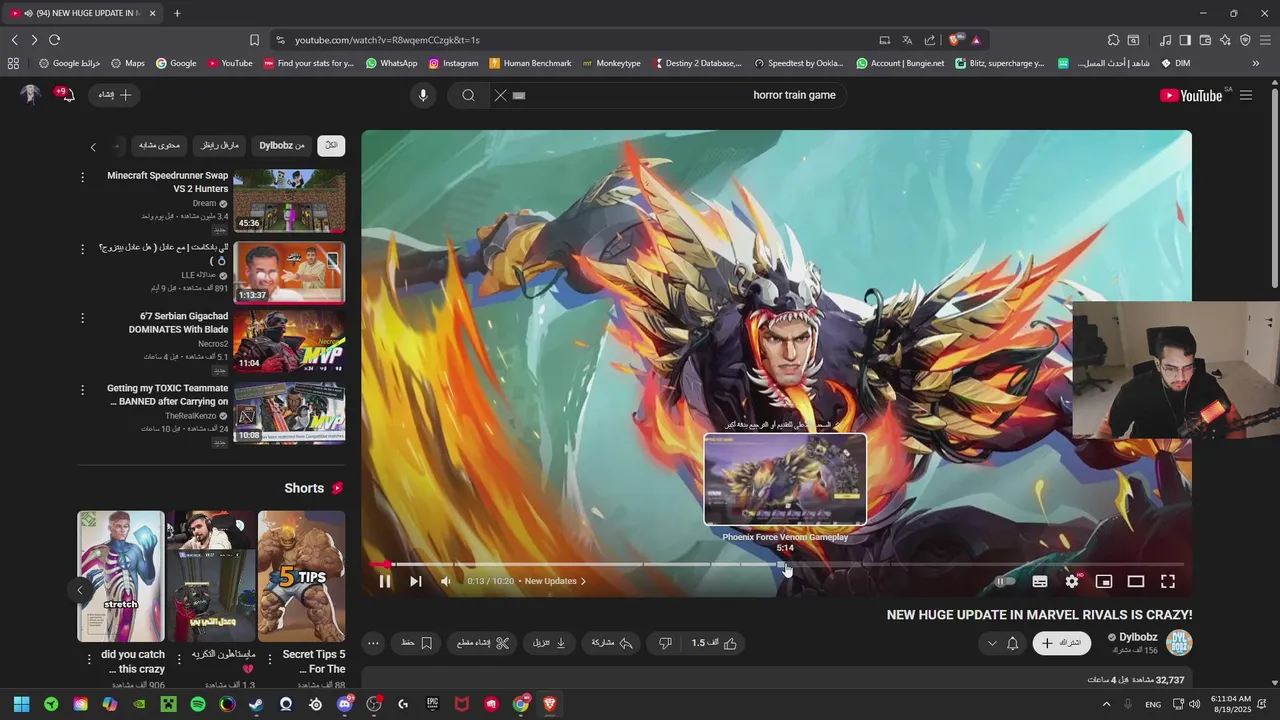Show more filter chips with the left chevron
The image size is (1280, 720).
click(93, 147)
